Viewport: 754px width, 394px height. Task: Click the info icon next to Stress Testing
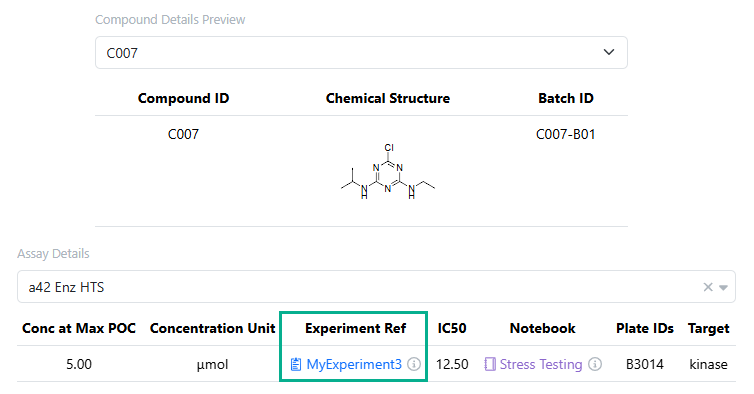595,364
